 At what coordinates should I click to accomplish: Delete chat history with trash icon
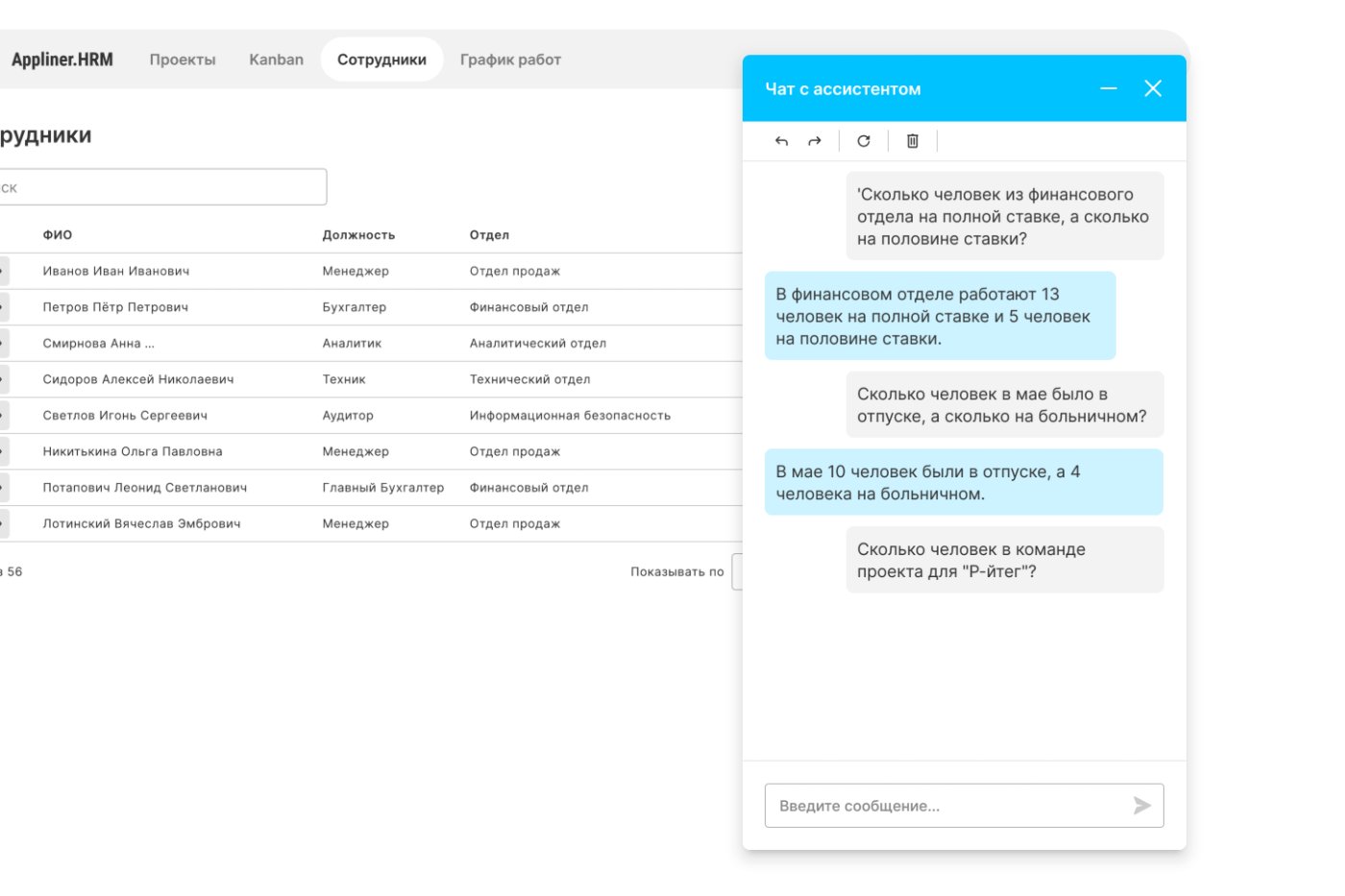(x=913, y=141)
